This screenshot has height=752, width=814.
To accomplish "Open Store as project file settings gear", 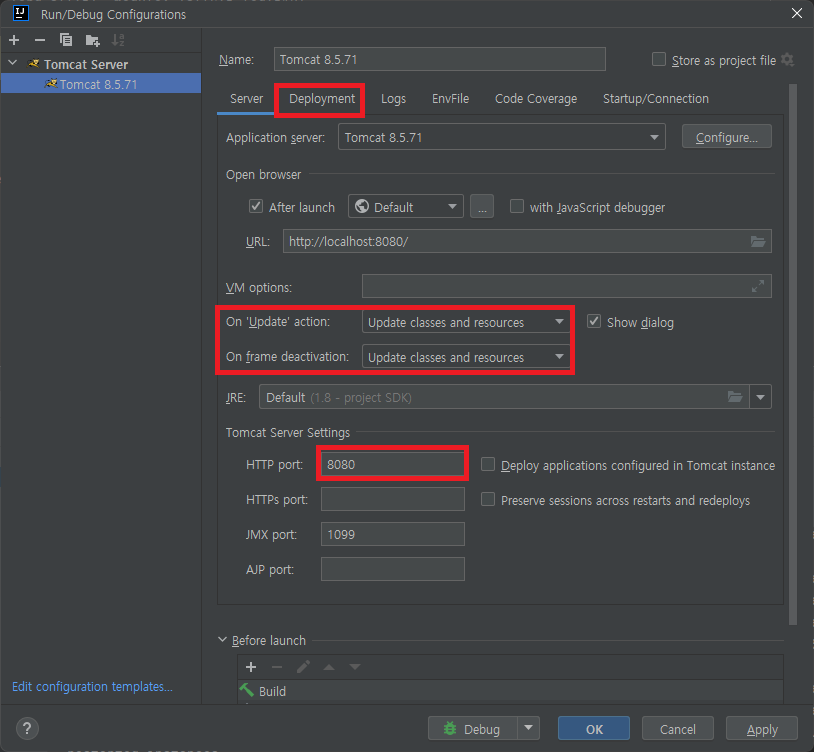I will pyautogui.click(x=788, y=60).
